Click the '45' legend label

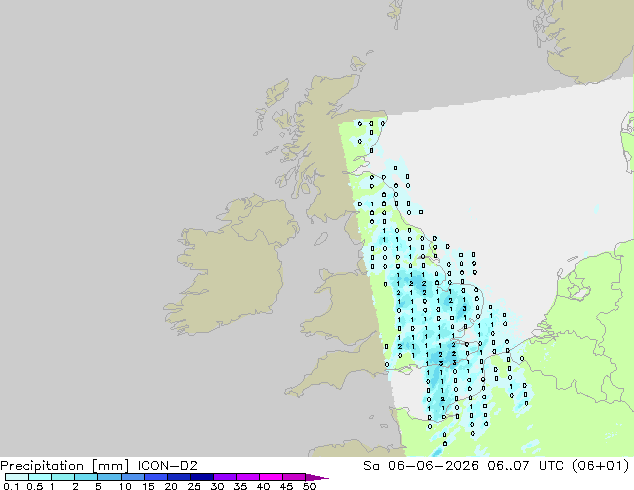pyautogui.click(x=286, y=486)
